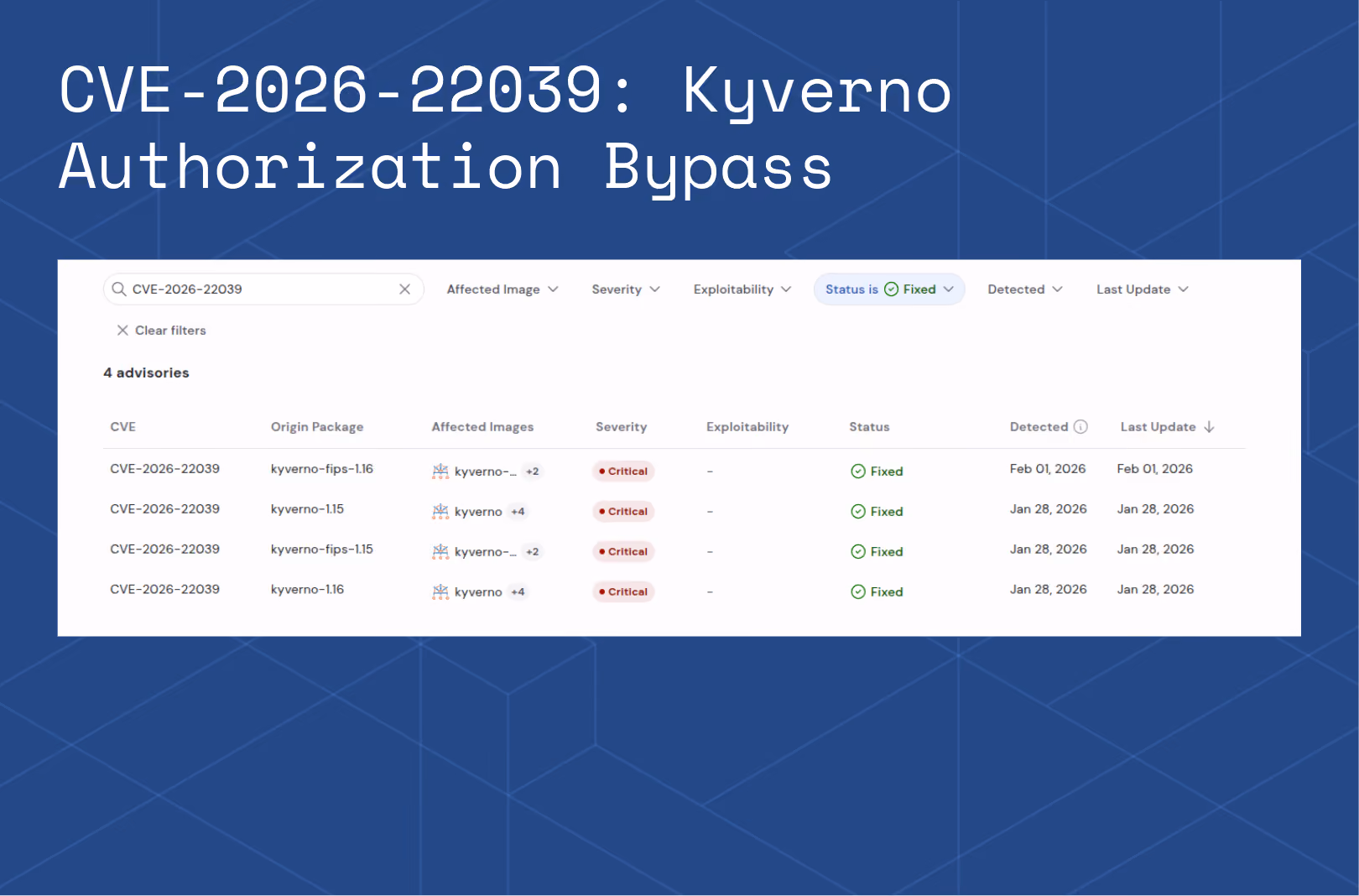This screenshot has width=1359, height=896.
Task: Click Fixed check icon in kyverno-1.16 row
Action: [x=858, y=592]
